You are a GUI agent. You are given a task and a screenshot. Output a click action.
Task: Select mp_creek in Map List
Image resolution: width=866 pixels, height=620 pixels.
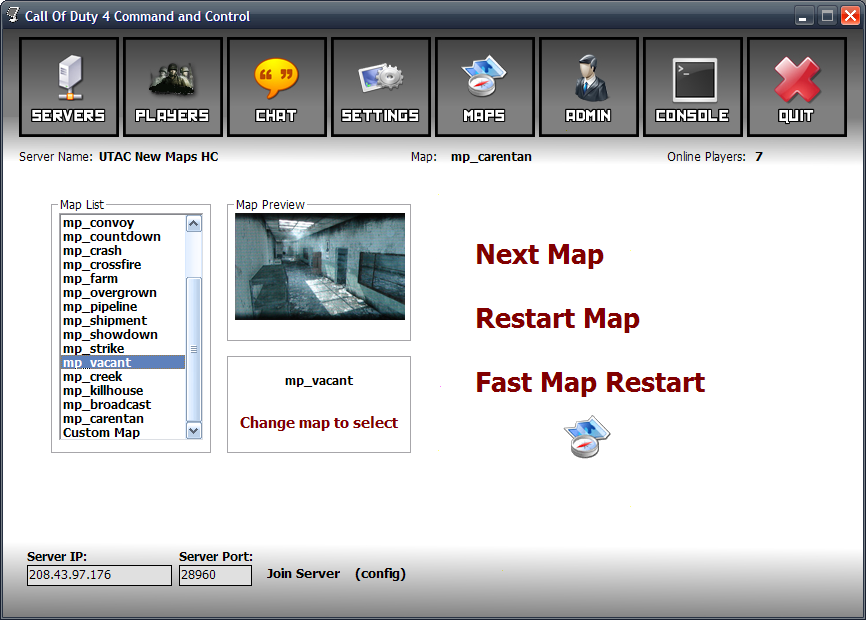123,377
